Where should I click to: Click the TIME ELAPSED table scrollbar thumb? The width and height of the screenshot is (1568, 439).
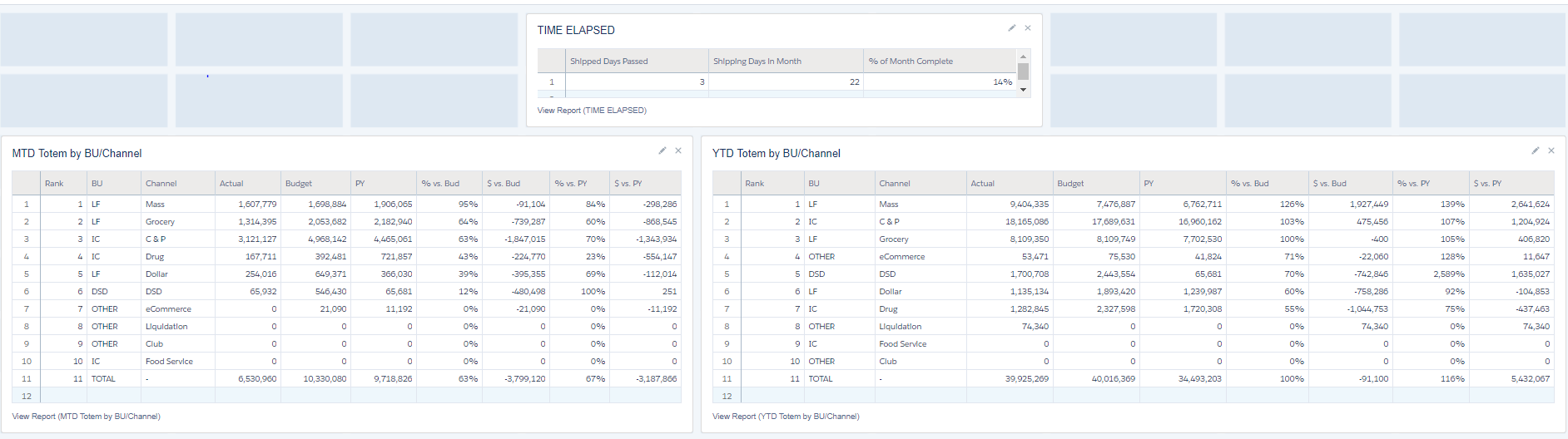click(x=1023, y=72)
